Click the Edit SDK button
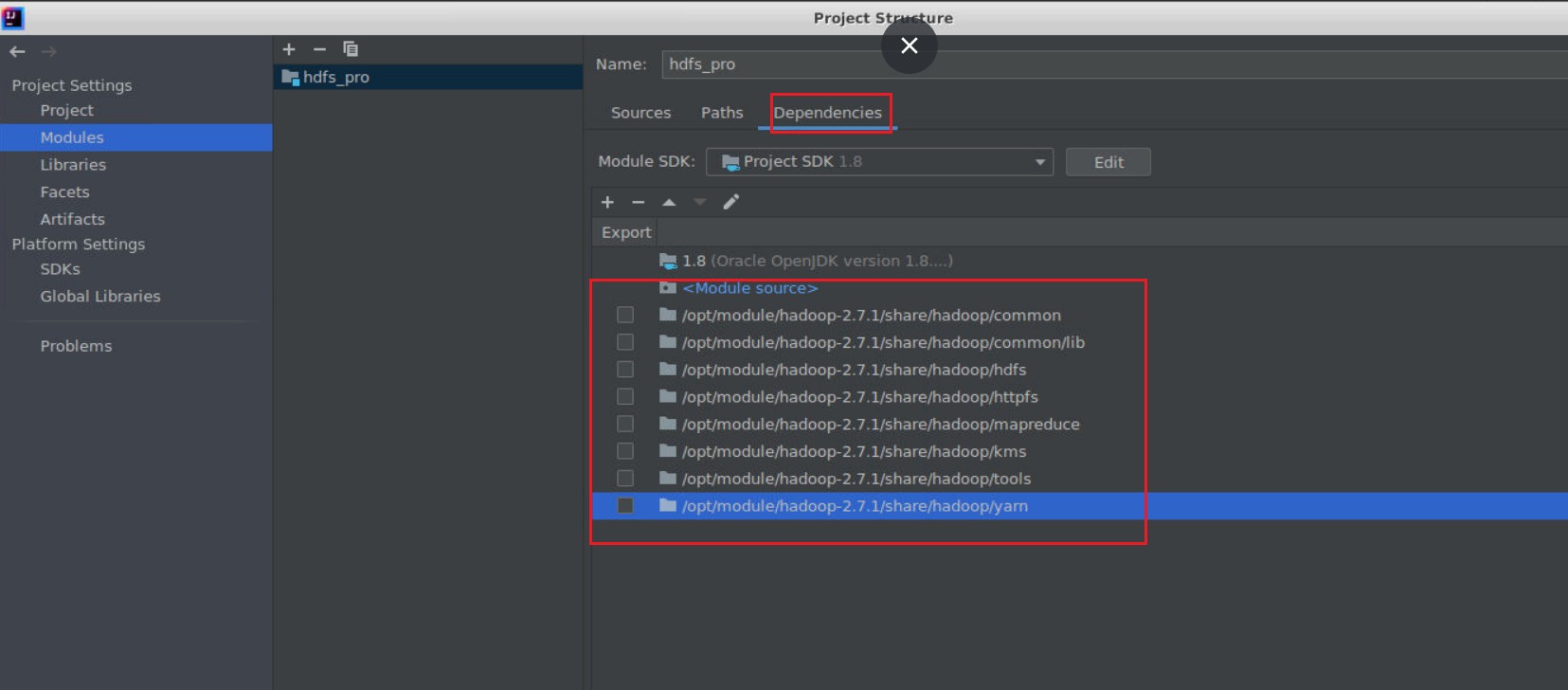Image resolution: width=1568 pixels, height=690 pixels. (1108, 162)
